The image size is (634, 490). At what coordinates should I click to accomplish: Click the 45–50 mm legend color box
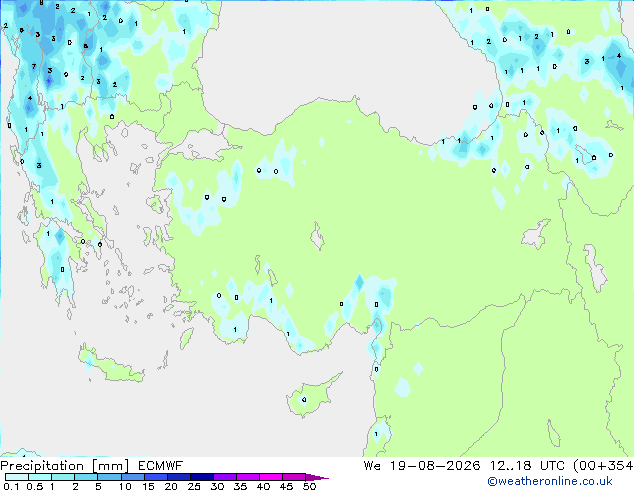click(294, 477)
